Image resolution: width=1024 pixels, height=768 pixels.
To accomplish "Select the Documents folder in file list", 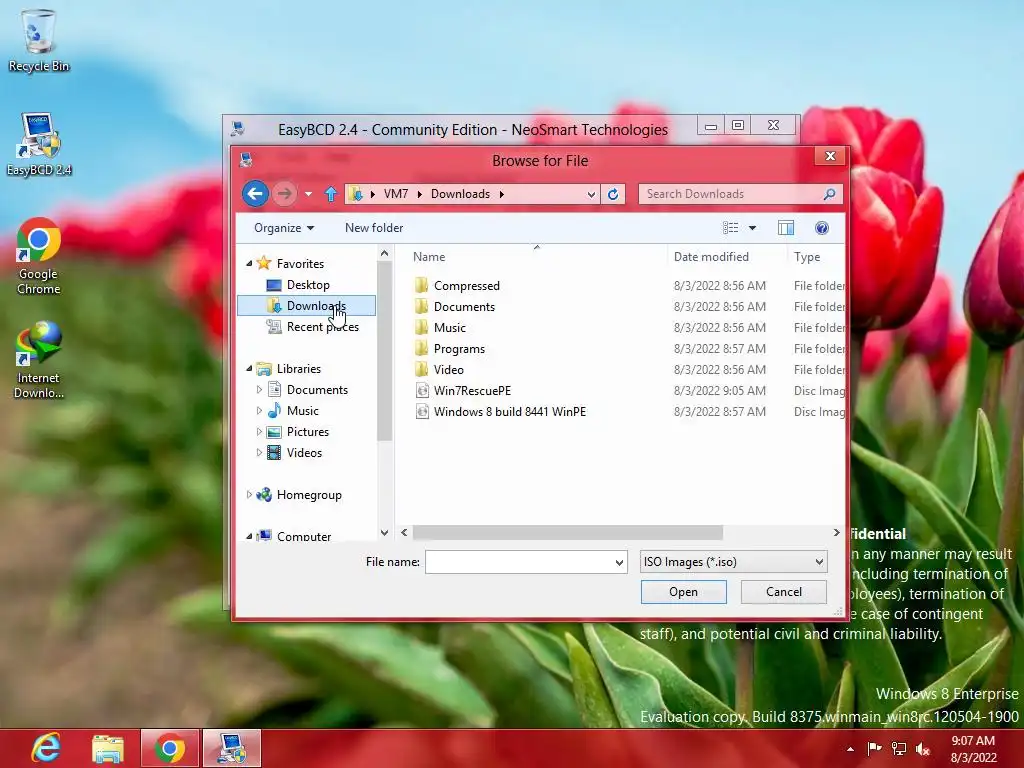I will pos(464,306).
